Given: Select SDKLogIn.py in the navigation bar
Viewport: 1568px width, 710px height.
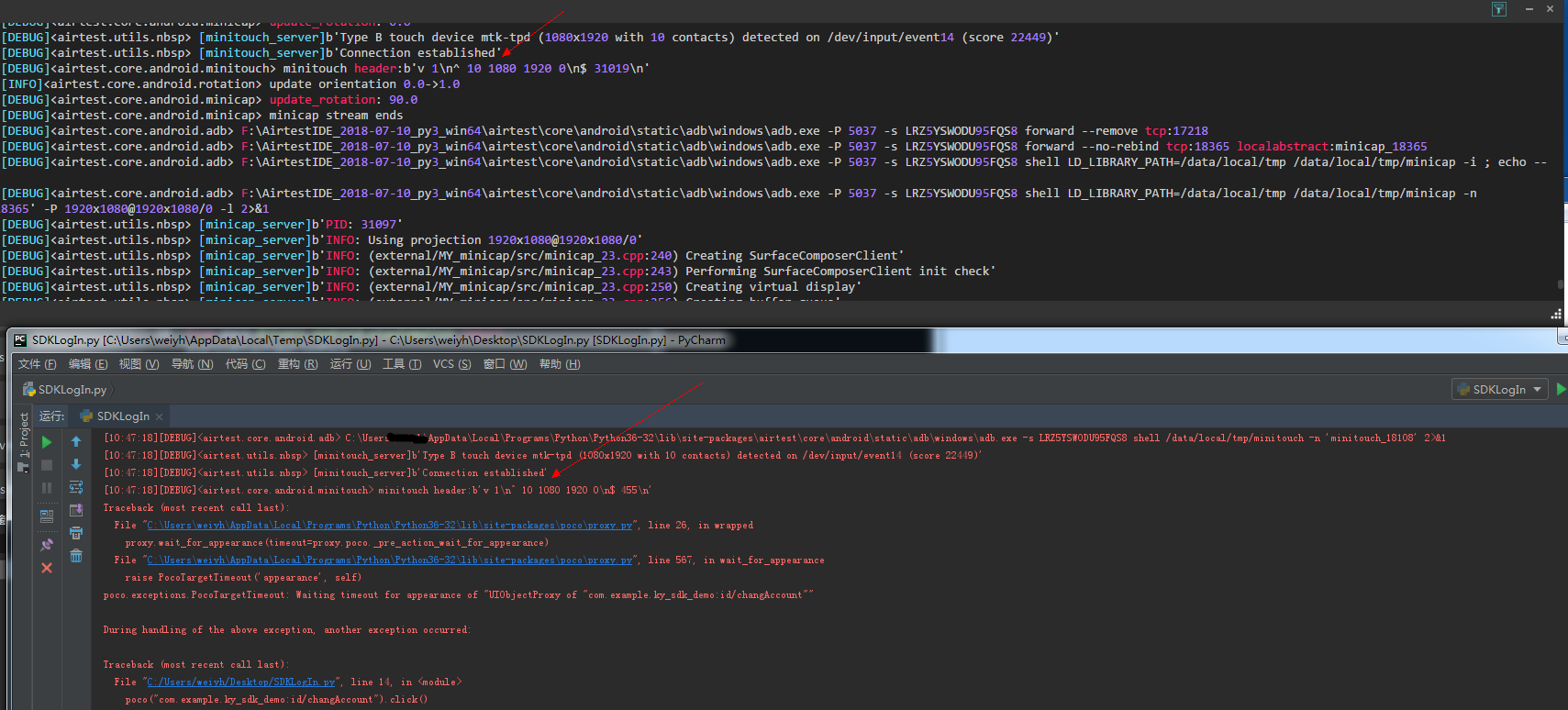Looking at the screenshot, I should point(65,390).
